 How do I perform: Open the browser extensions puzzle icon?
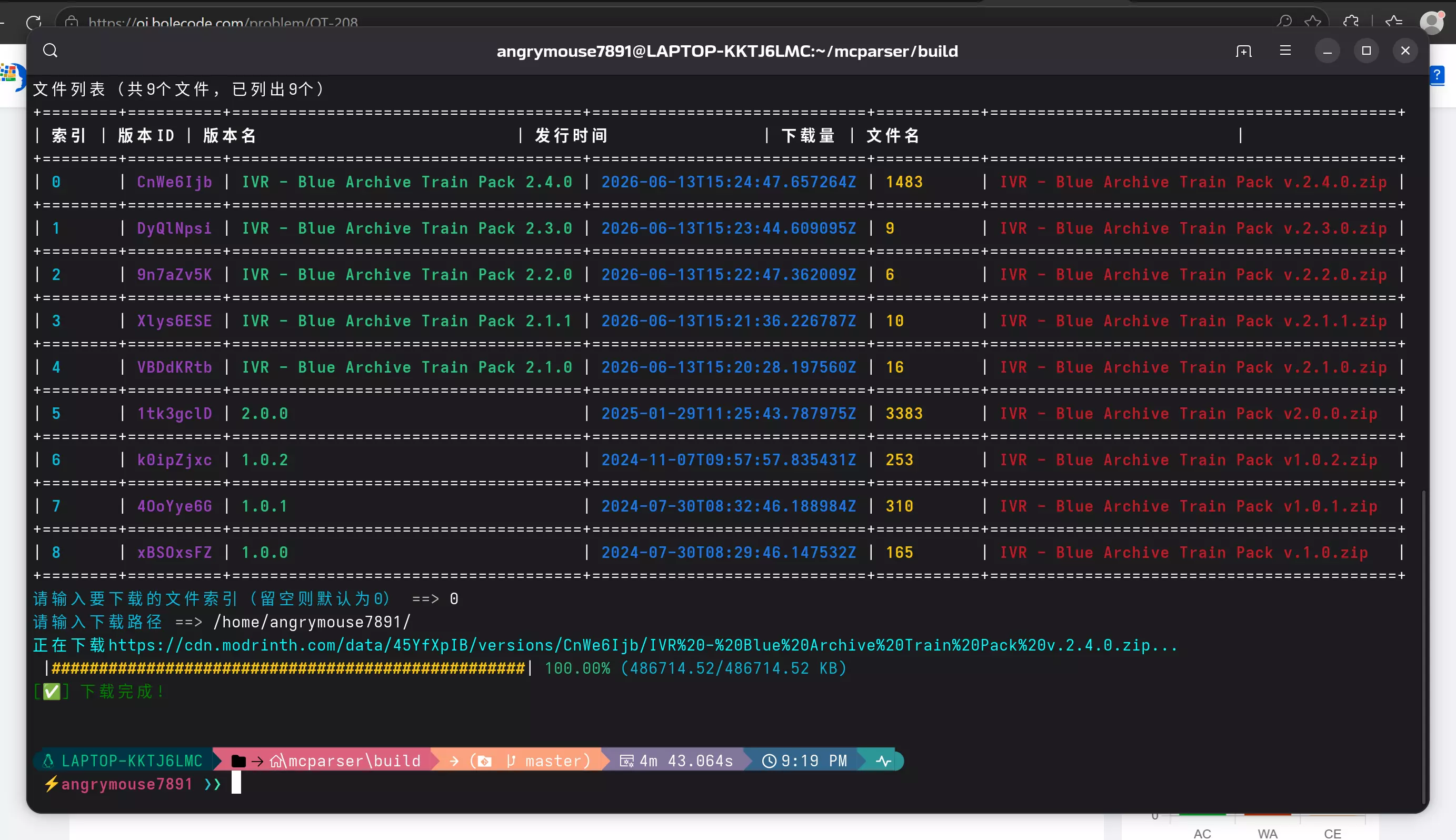[x=1351, y=22]
